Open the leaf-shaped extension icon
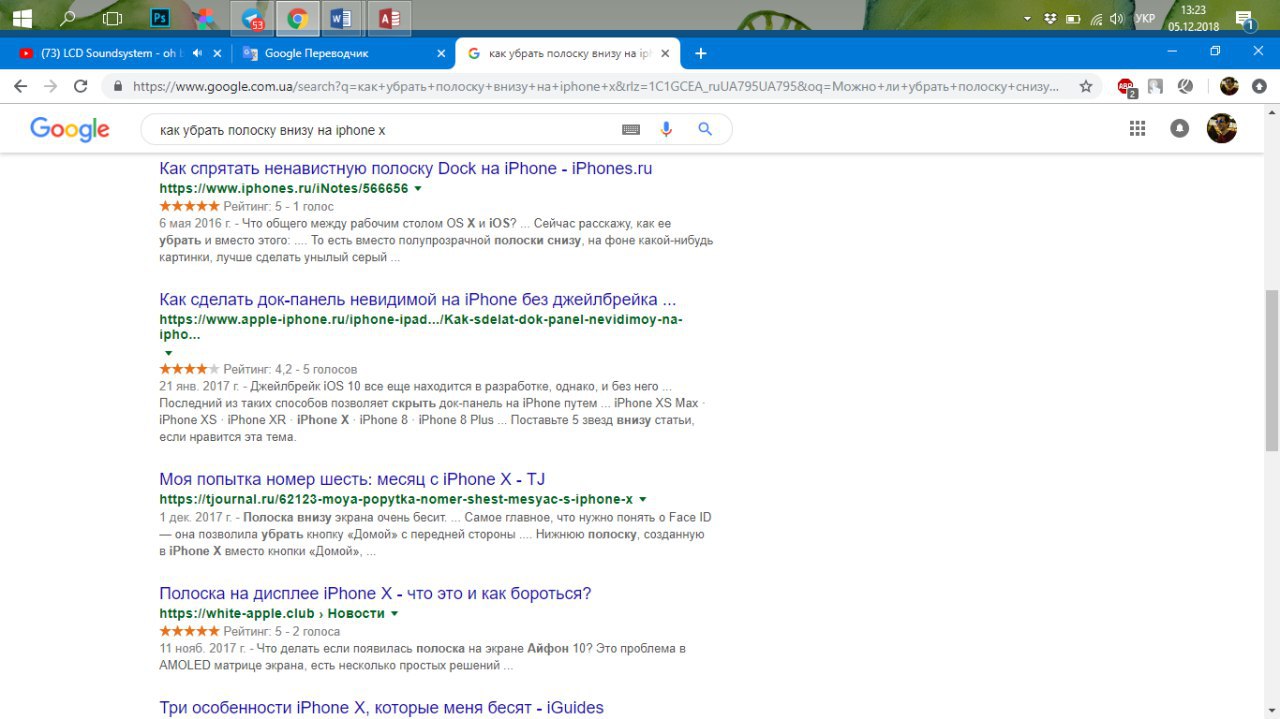Image resolution: width=1280 pixels, height=719 pixels. pyautogui.click(x=1185, y=87)
